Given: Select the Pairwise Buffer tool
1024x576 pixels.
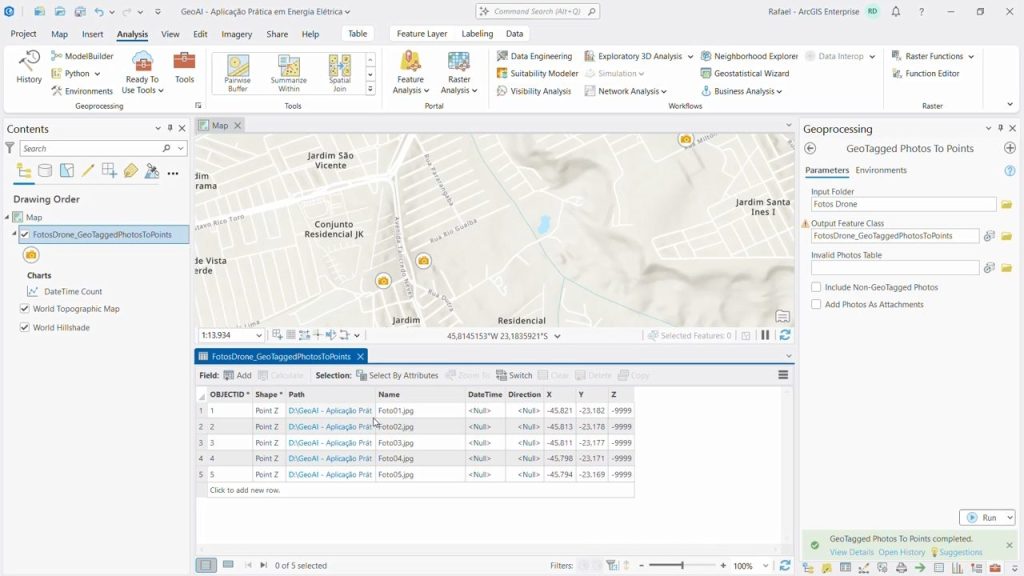Looking at the screenshot, I should point(238,73).
